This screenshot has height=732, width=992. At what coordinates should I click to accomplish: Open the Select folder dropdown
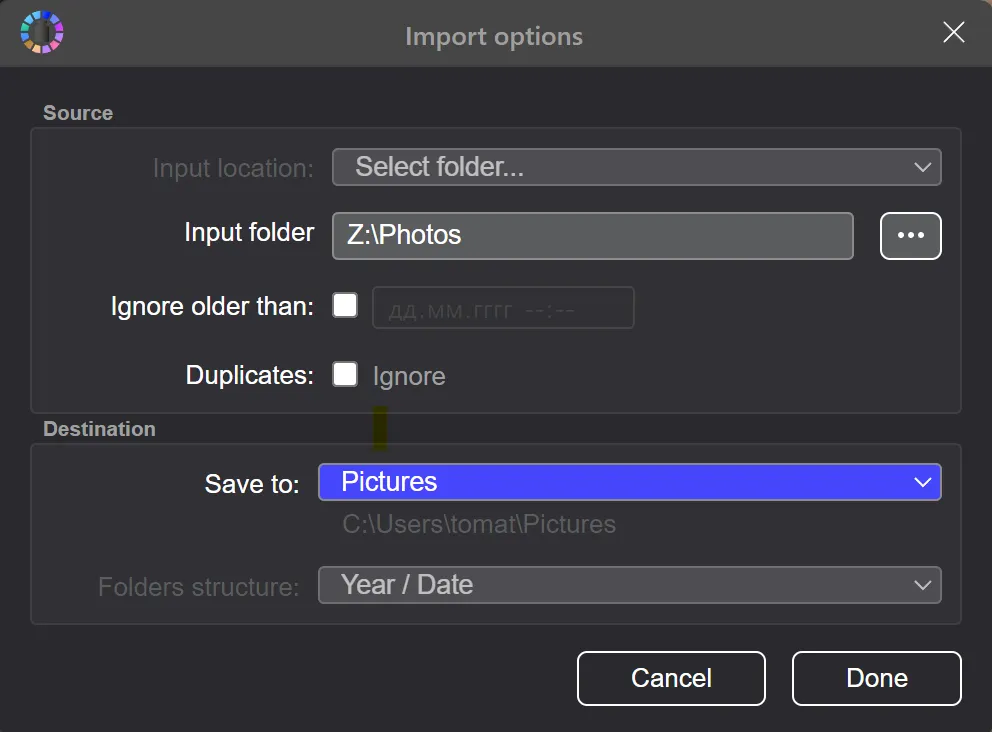click(x=636, y=167)
